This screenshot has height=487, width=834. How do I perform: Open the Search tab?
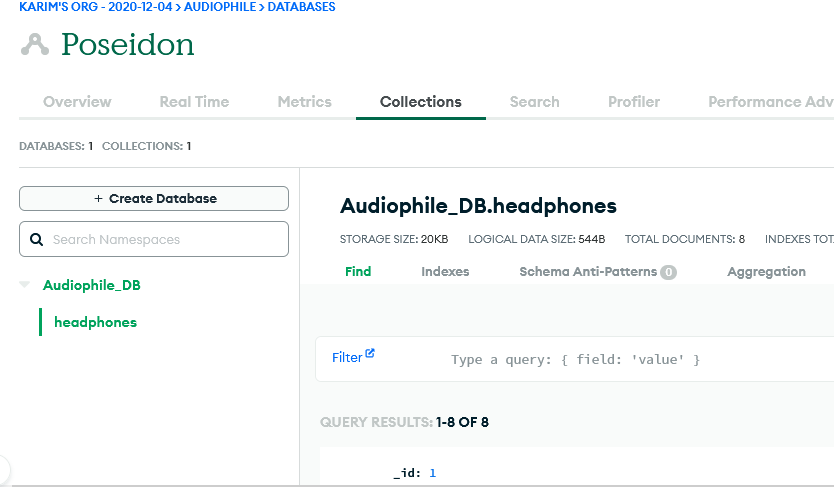coord(534,102)
